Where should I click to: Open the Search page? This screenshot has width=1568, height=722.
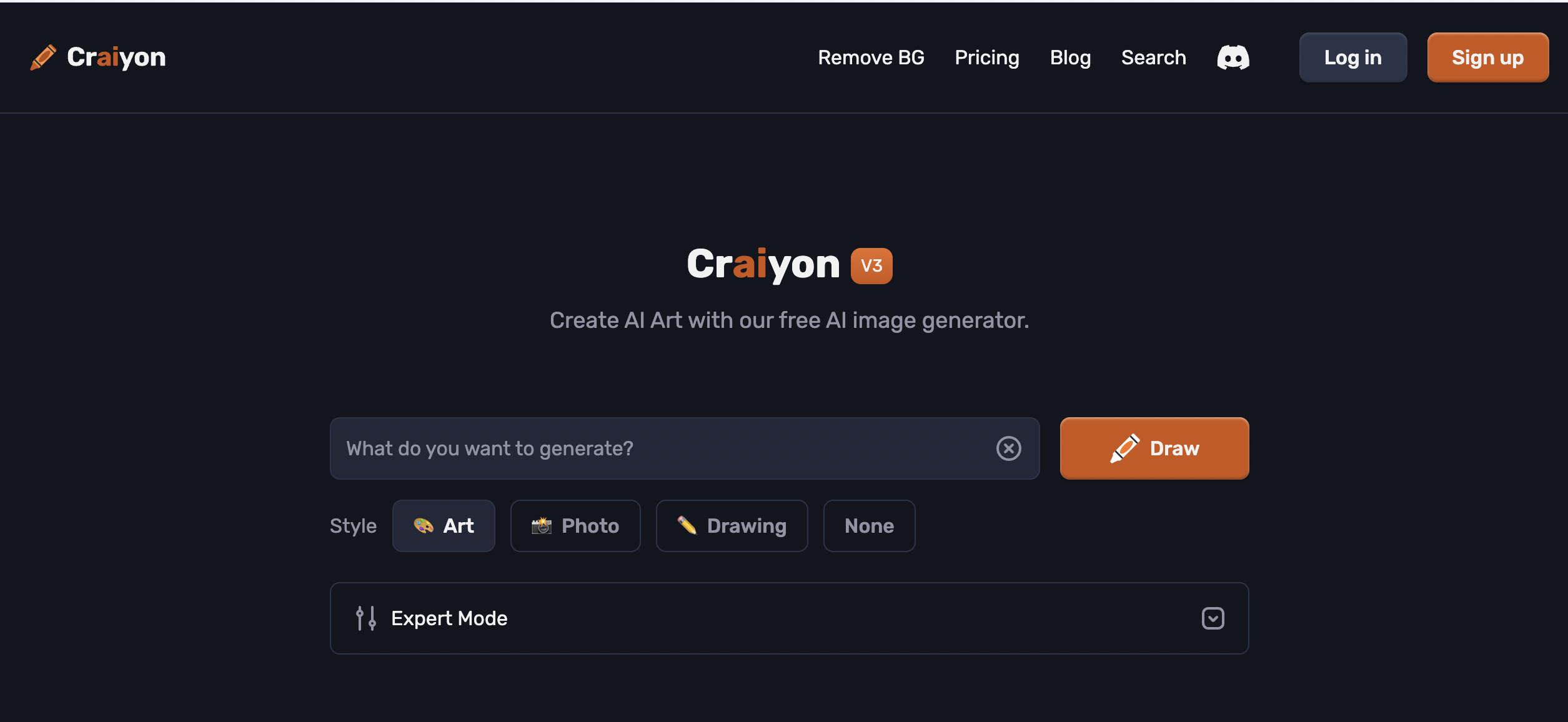click(1153, 57)
